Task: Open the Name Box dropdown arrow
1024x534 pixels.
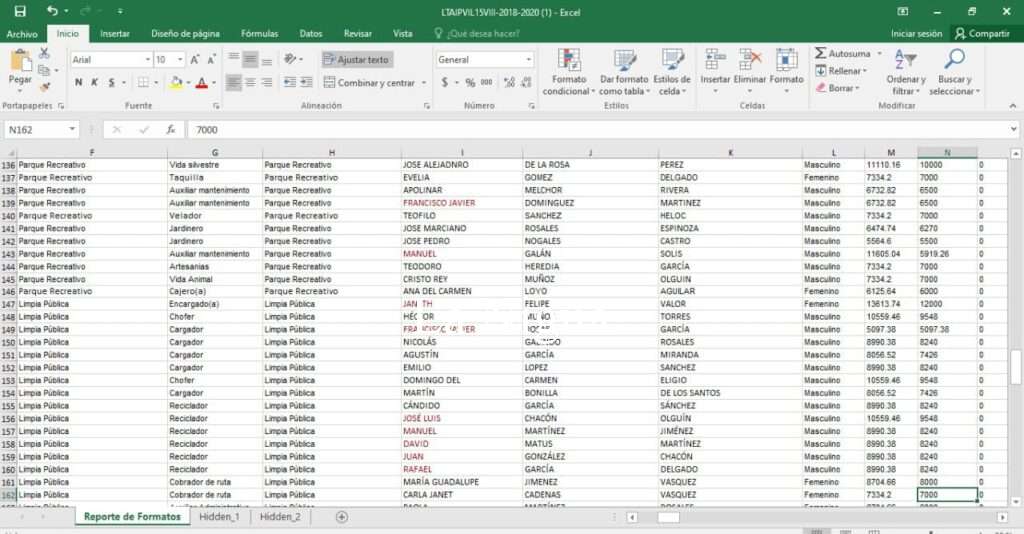Action: pyautogui.click(x=72, y=130)
